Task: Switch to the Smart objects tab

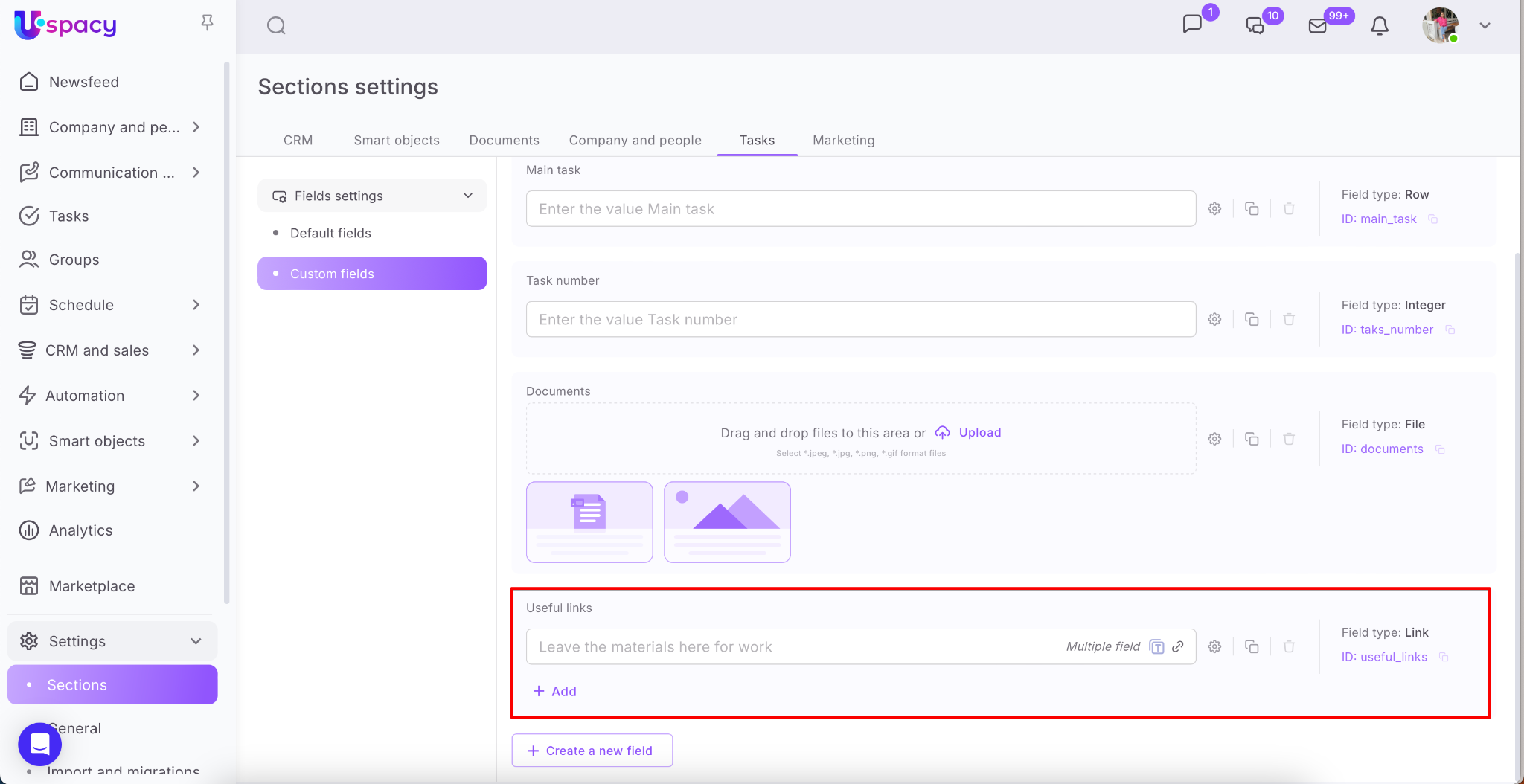Action: click(x=396, y=140)
